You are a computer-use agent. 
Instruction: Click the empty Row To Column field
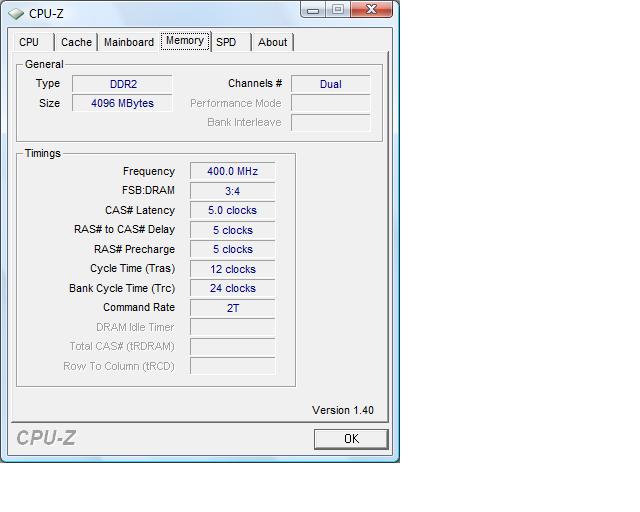pyautogui.click(x=233, y=366)
